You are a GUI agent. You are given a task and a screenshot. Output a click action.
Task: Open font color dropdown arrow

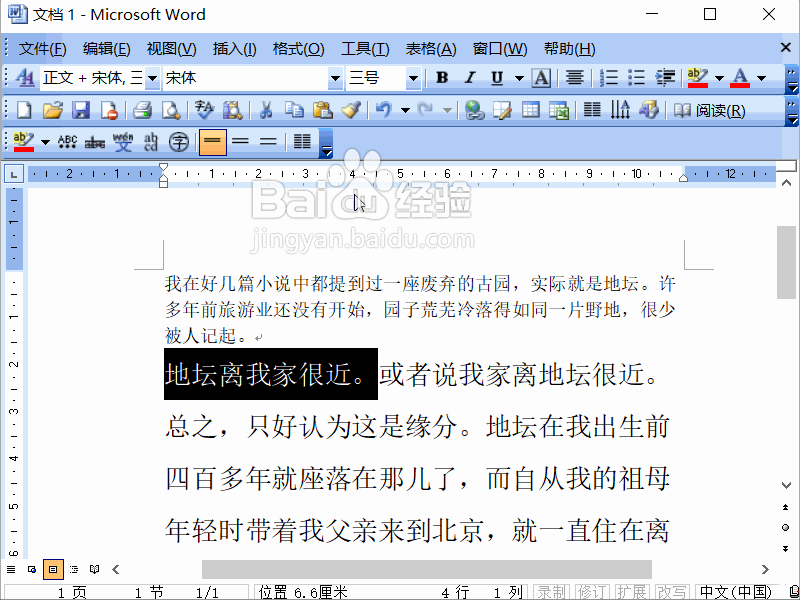coord(761,79)
